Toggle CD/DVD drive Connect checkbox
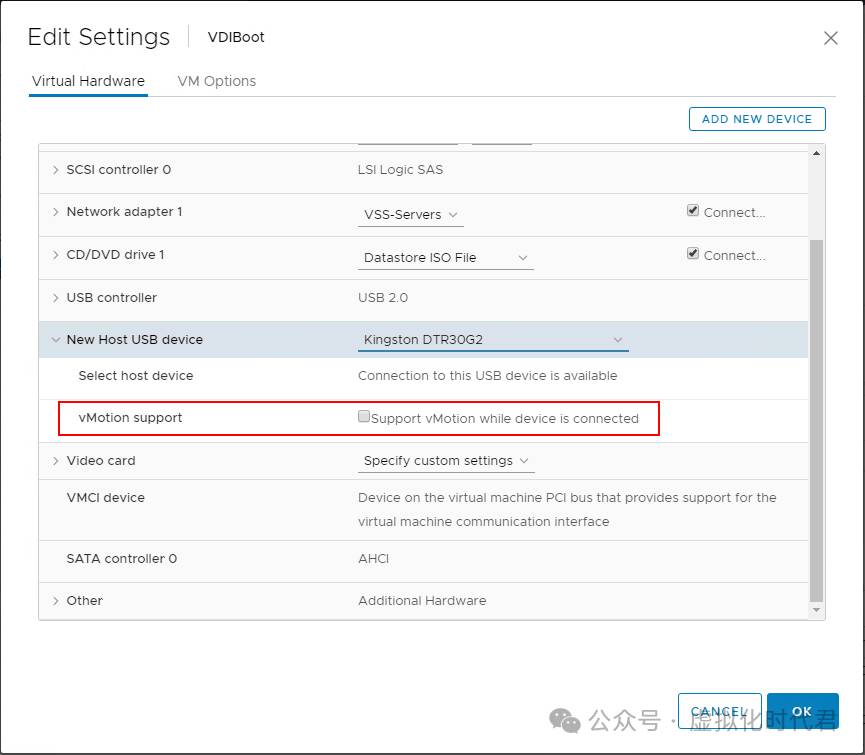 693,254
